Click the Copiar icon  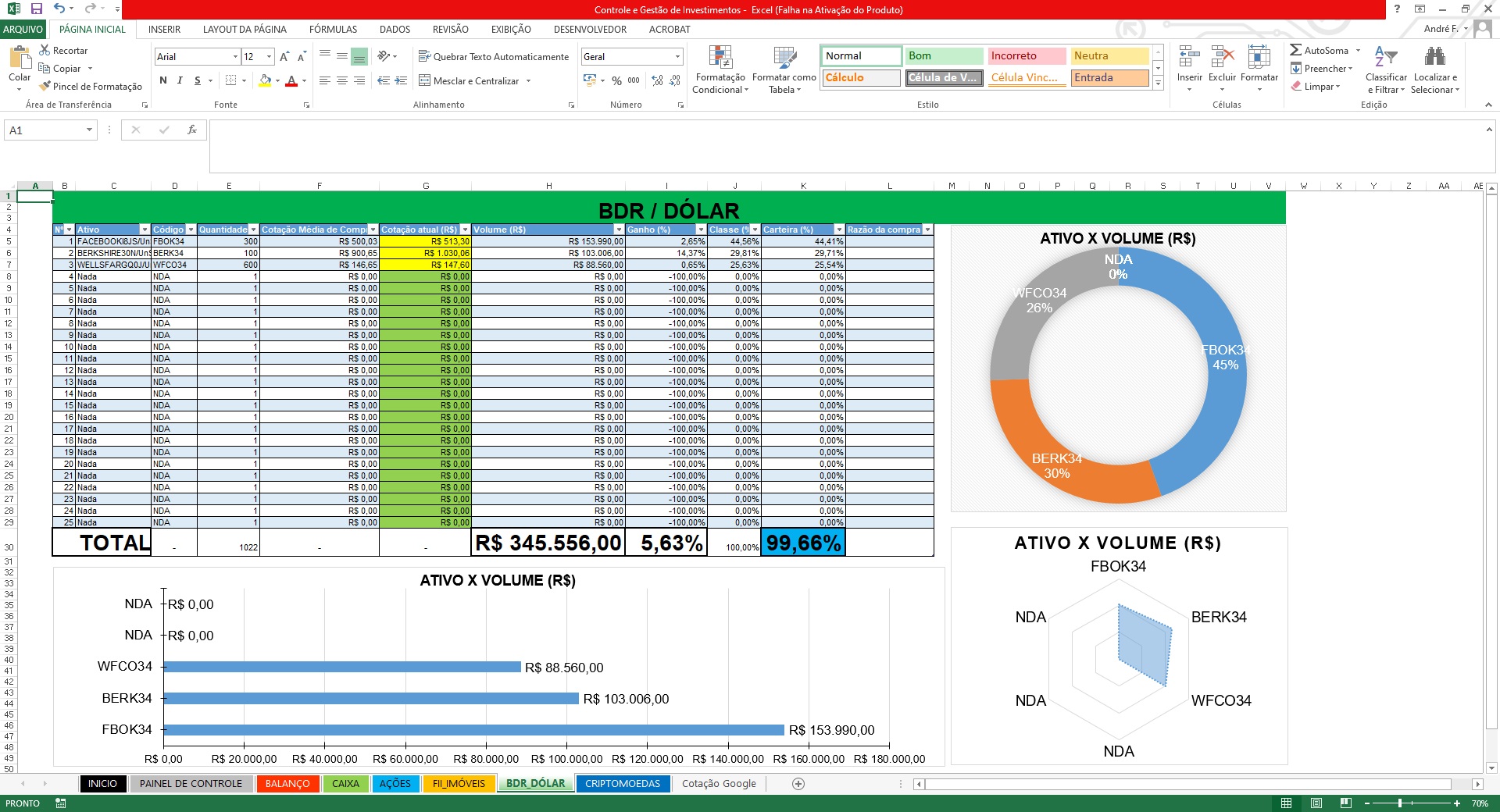point(45,68)
